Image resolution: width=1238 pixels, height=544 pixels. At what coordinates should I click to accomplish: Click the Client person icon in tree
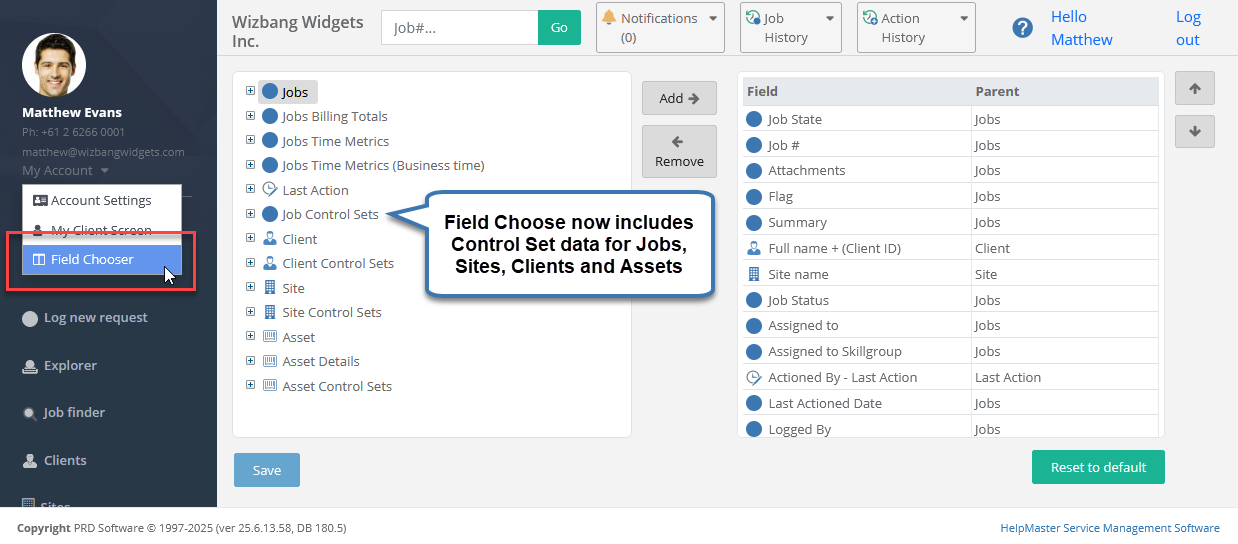(x=270, y=239)
